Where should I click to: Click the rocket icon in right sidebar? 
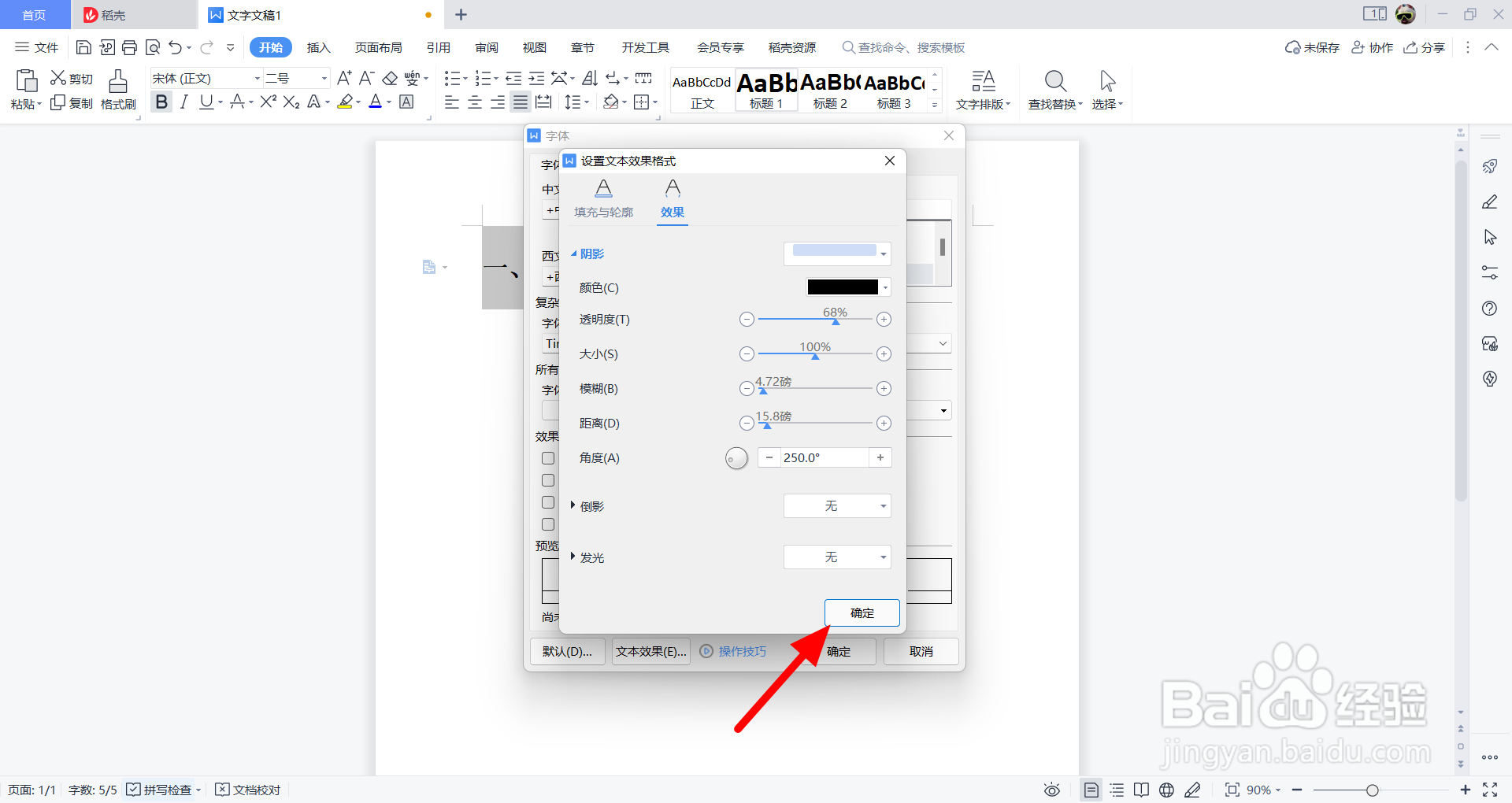point(1490,166)
